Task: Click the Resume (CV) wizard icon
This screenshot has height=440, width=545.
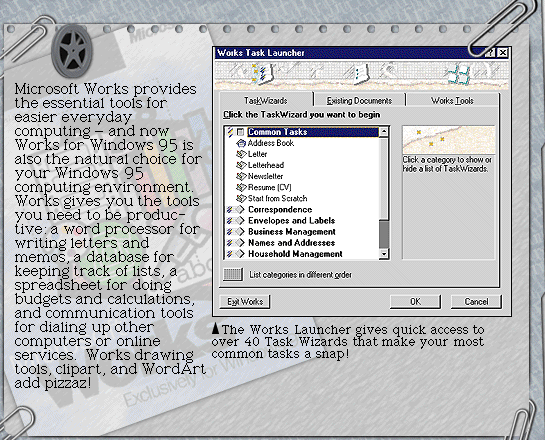Action: click(x=241, y=187)
